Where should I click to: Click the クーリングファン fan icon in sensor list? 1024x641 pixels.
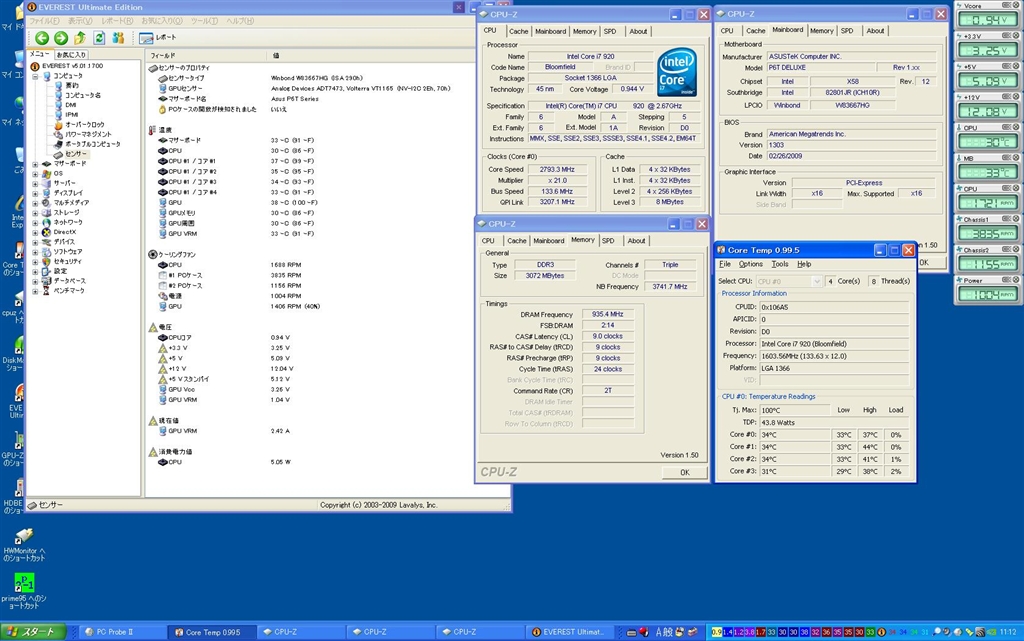tap(152, 255)
